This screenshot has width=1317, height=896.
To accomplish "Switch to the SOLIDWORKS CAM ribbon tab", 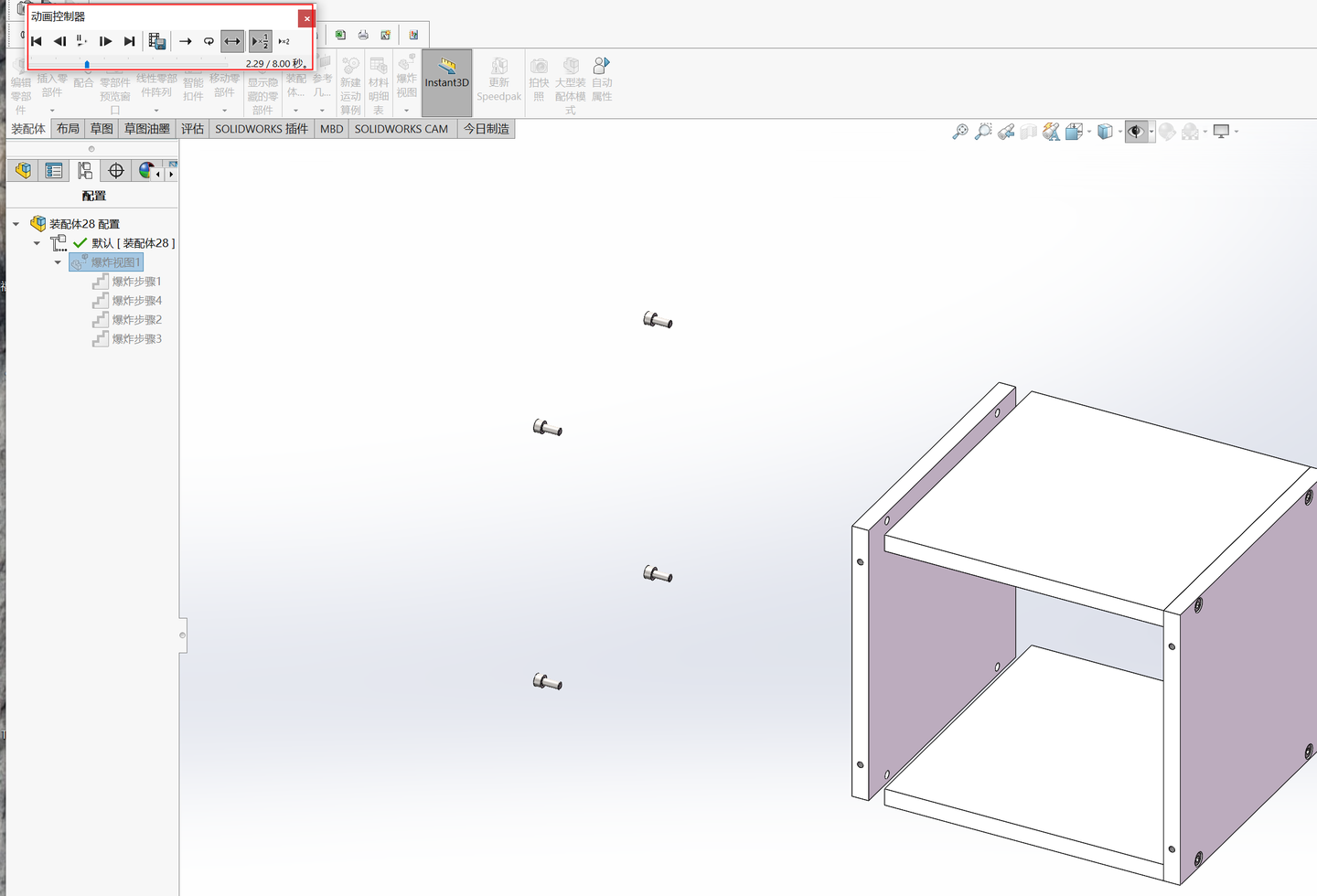I will pos(401,128).
